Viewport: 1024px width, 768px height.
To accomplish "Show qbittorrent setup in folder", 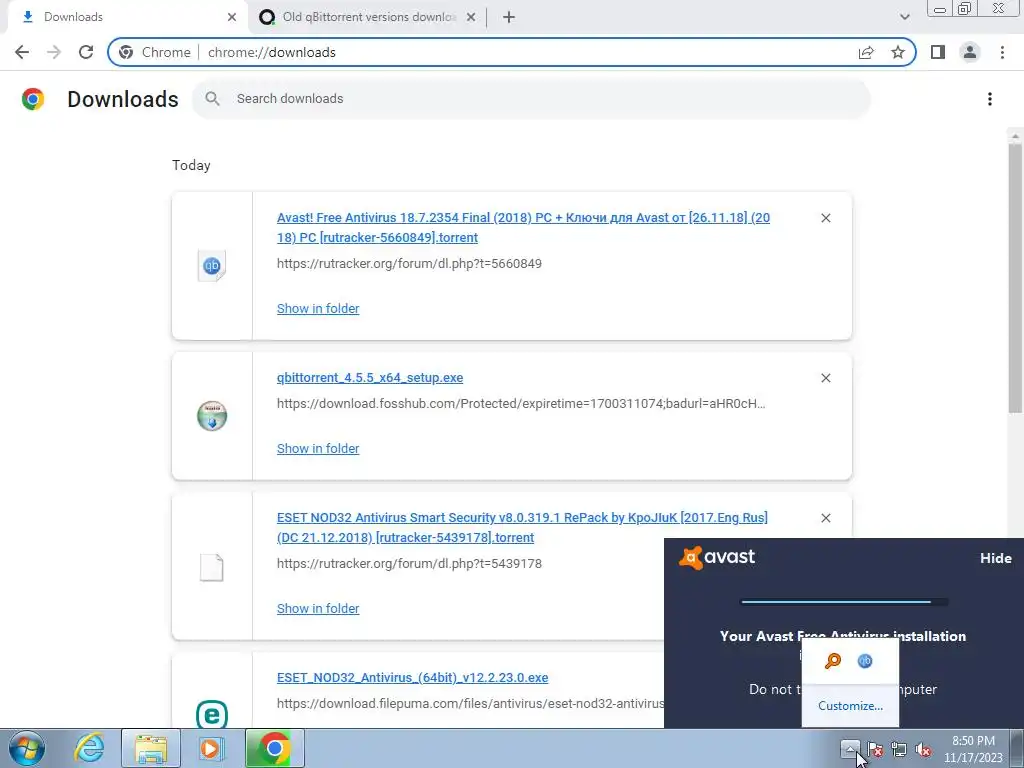I will tap(318, 449).
